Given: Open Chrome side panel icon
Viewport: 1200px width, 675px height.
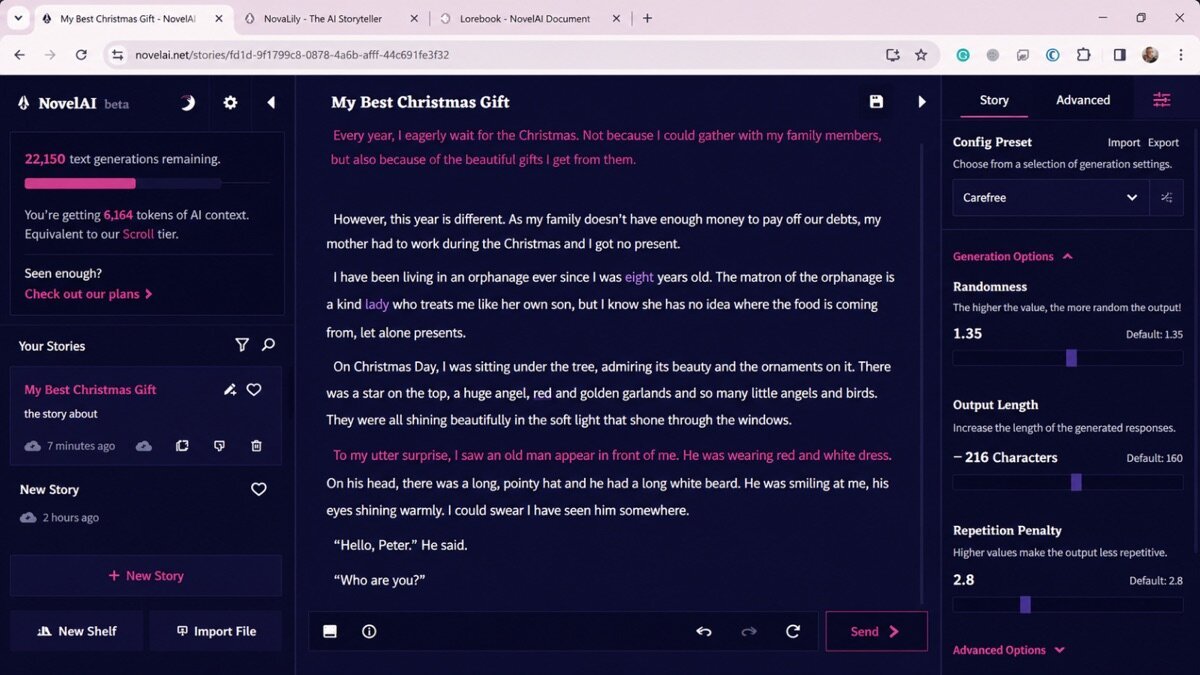Looking at the screenshot, I should pyautogui.click(x=1119, y=55).
